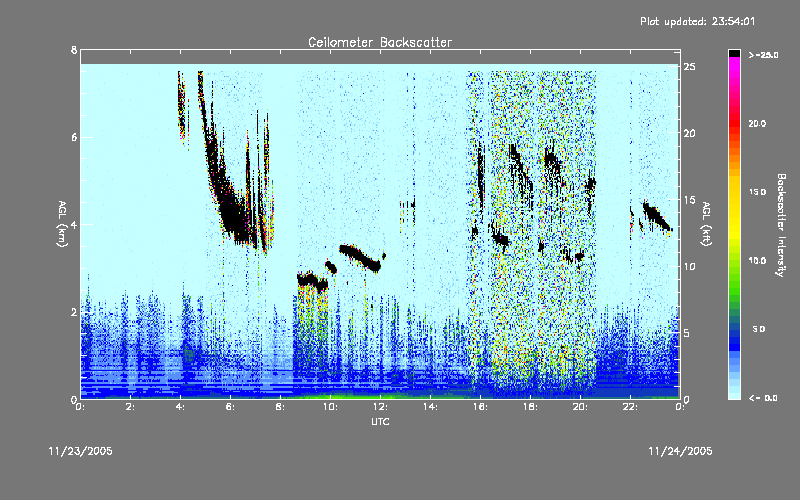Click the '15.0' colorbar tick label
The height and width of the screenshot is (500, 800).
click(x=757, y=192)
